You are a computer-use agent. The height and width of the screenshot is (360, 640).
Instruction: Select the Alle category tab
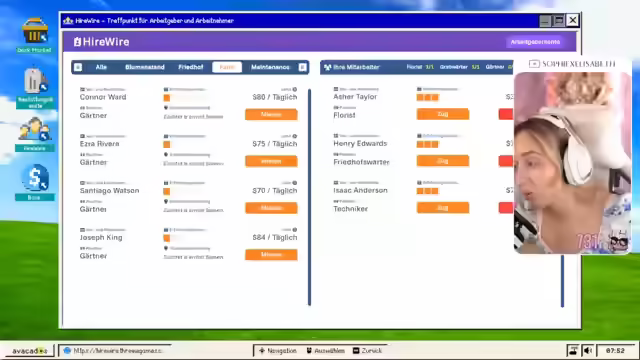(101, 67)
